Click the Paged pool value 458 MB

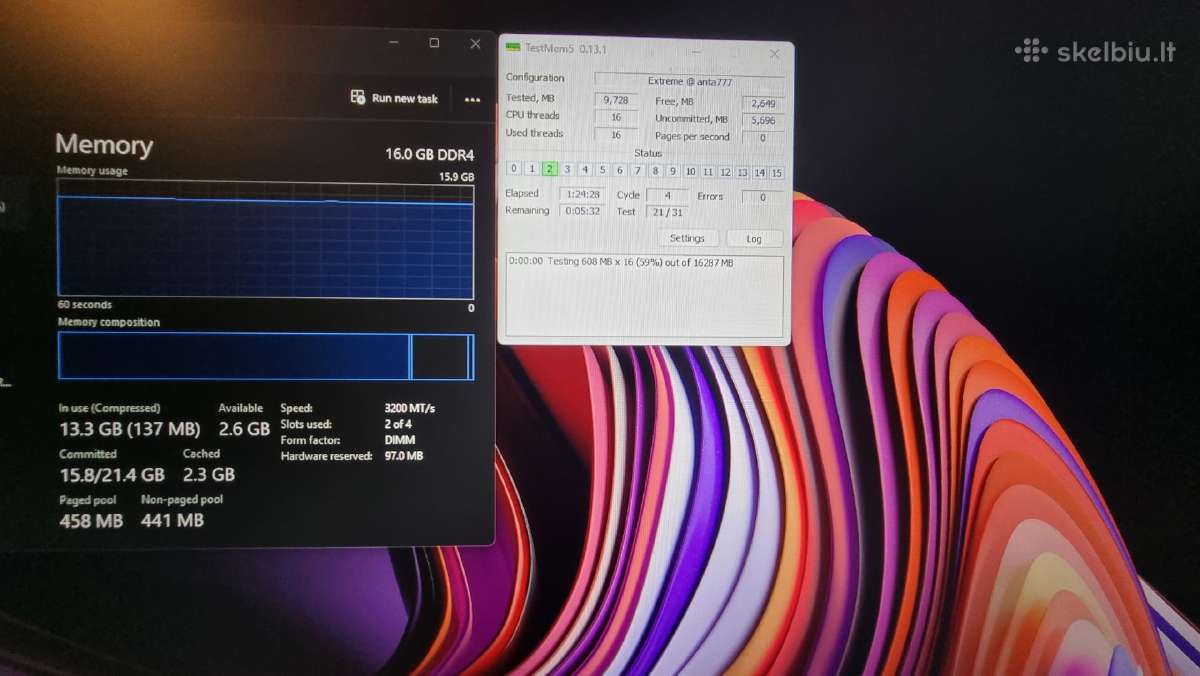91,521
